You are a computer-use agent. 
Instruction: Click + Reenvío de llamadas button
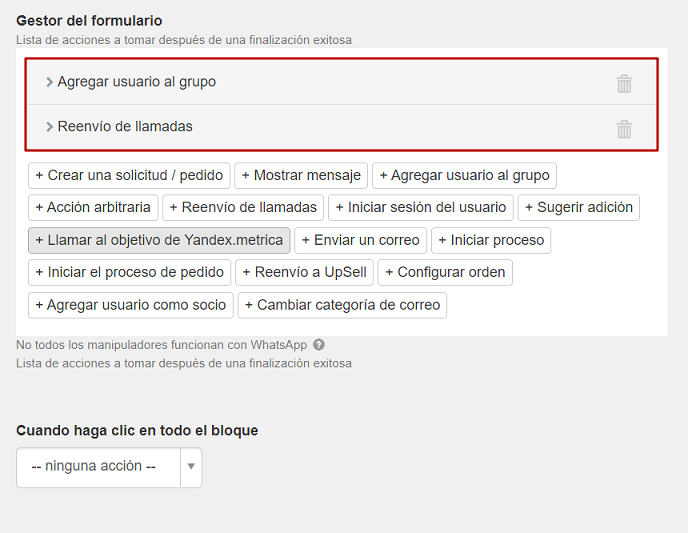coord(243,207)
